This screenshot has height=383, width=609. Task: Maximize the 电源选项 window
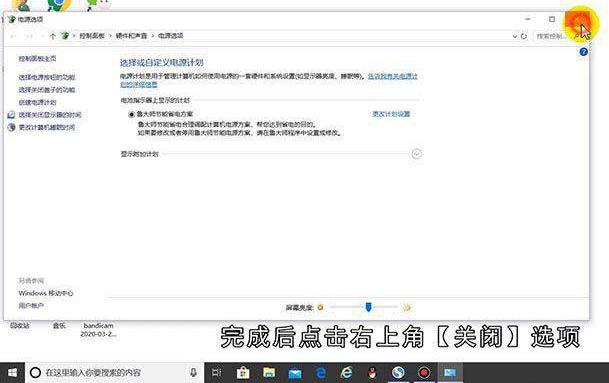[552, 19]
